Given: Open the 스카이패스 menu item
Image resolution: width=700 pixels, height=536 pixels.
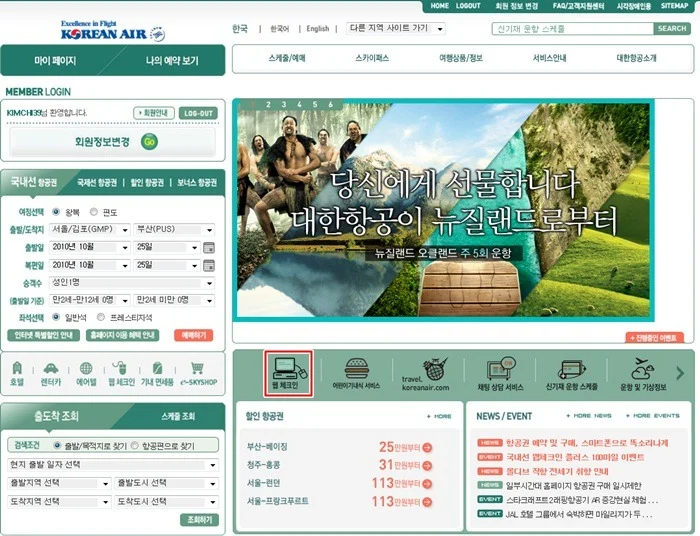Looking at the screenshot, I should point(372,58).
